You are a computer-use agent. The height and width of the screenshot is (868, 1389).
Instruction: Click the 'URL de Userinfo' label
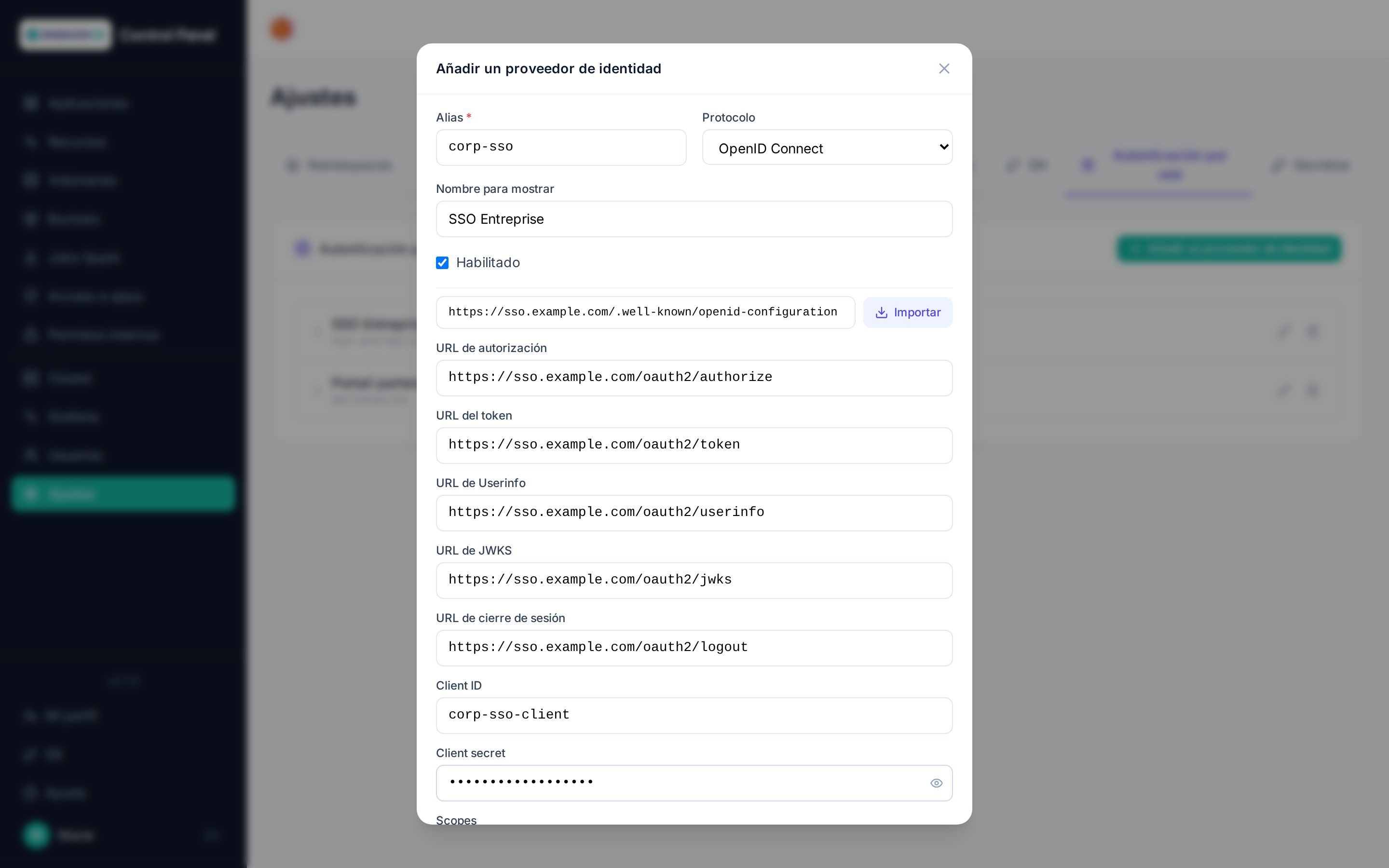click(481, 483)
